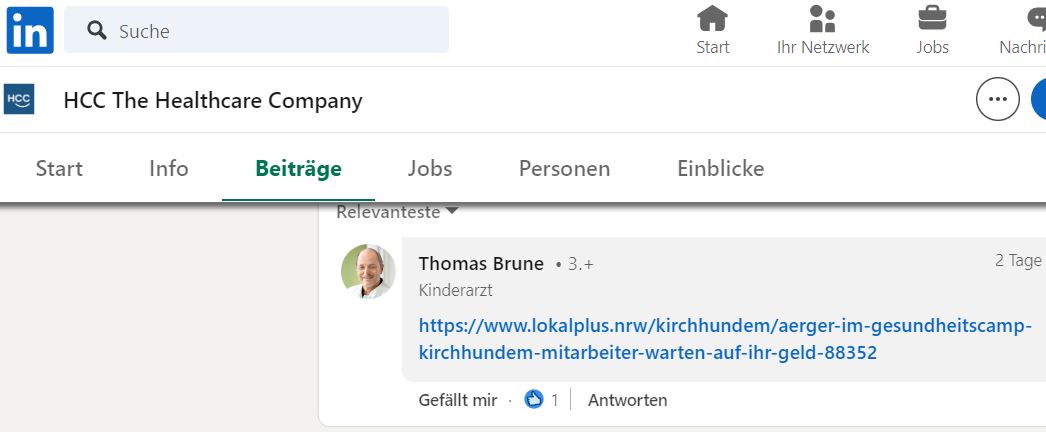Go to the Start home icon
The image size is (1046, 432).
click(x=713, y=19)
